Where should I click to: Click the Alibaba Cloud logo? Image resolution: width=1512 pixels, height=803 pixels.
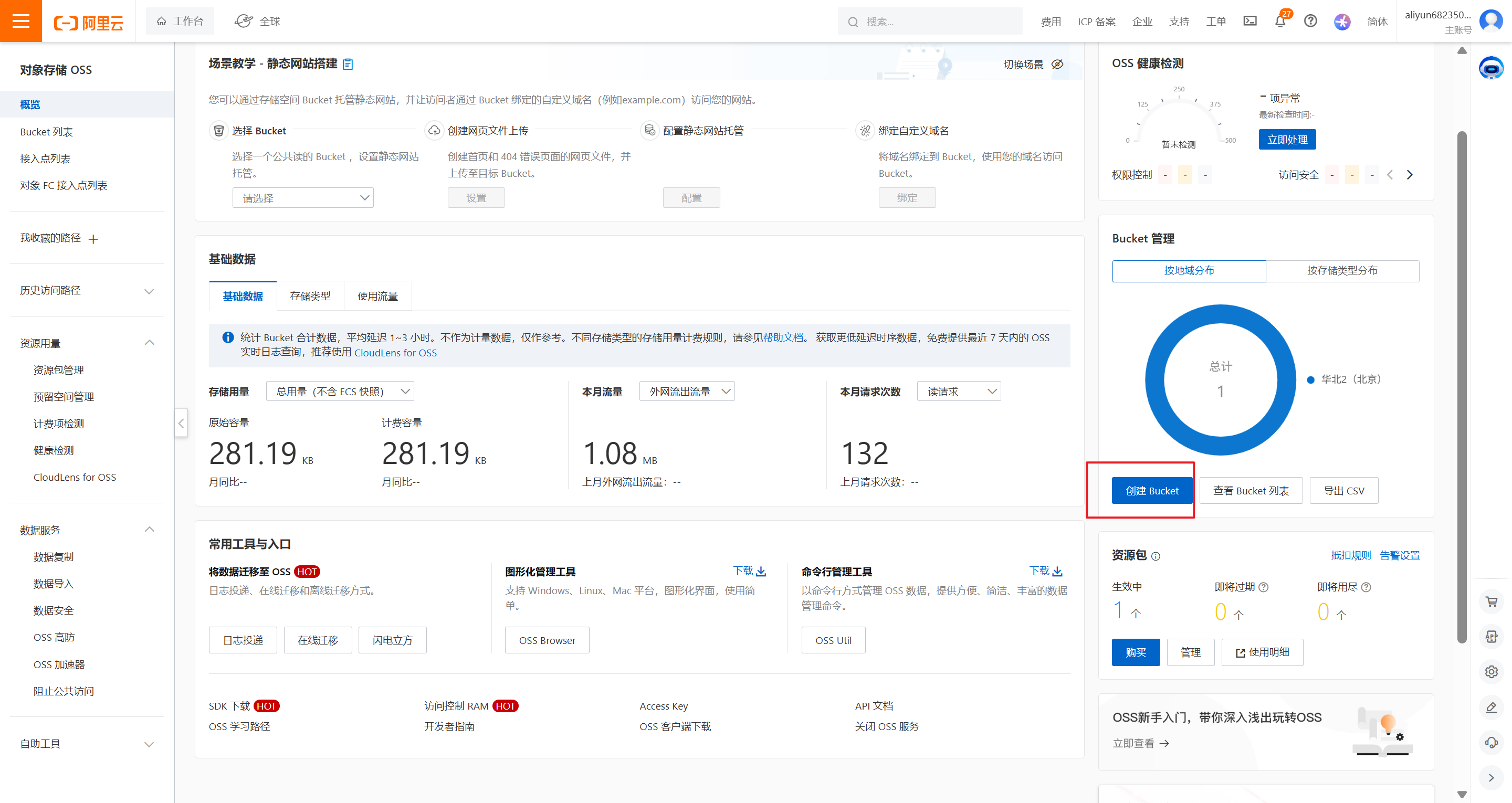point(89,22)
